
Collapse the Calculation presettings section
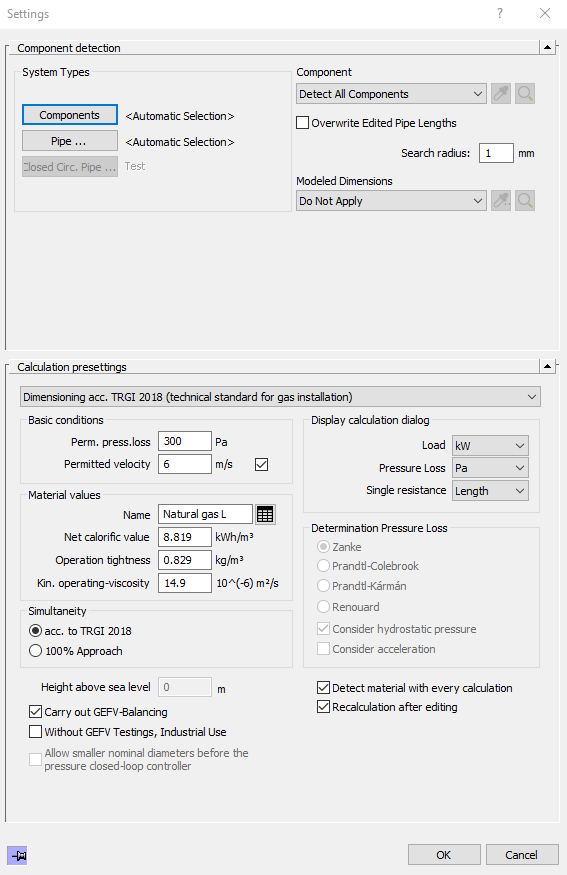click(x=547, y=367)
